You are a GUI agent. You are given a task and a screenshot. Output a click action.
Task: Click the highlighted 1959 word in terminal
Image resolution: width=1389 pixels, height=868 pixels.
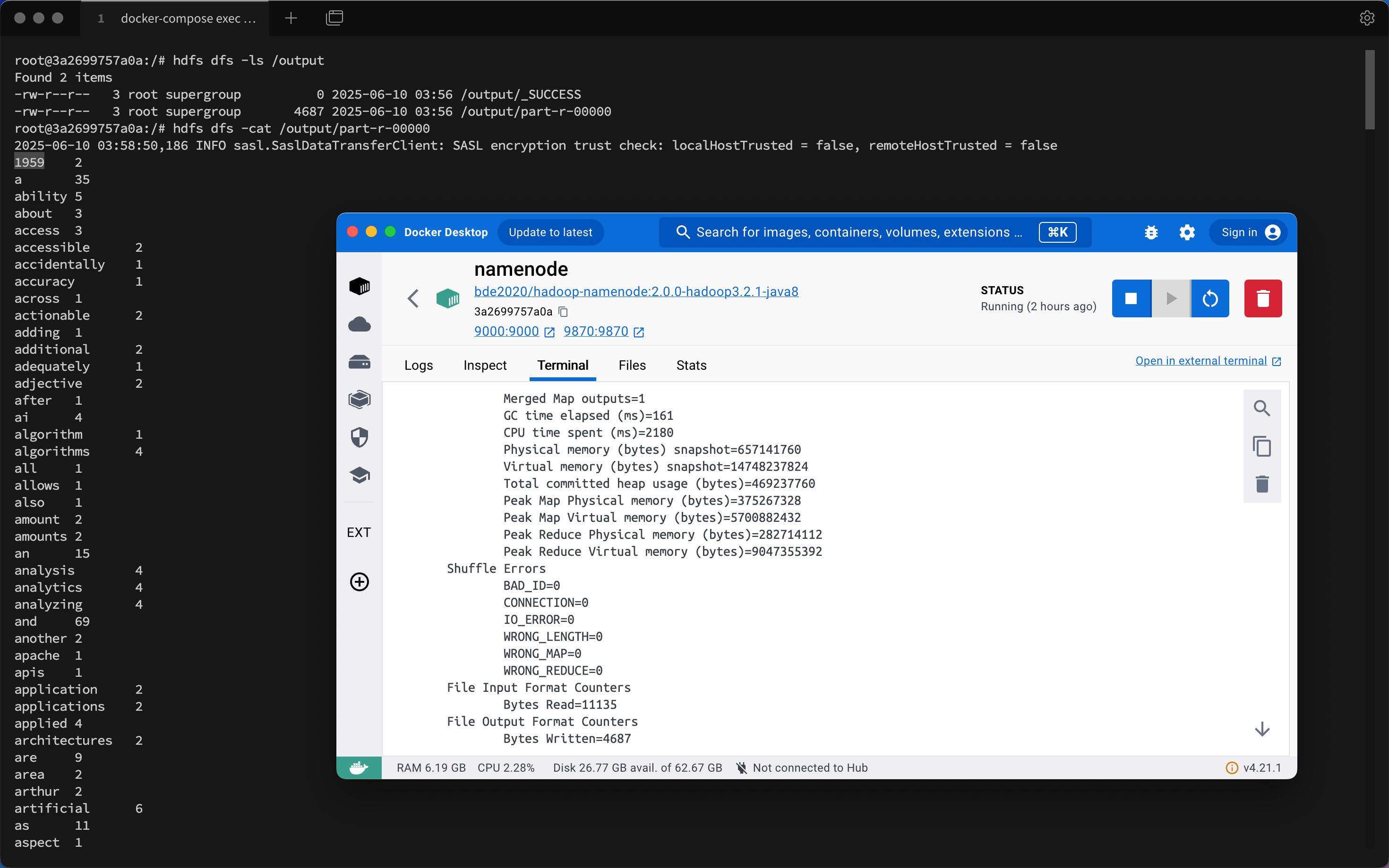pyautogui.click(x=29, y=162)
